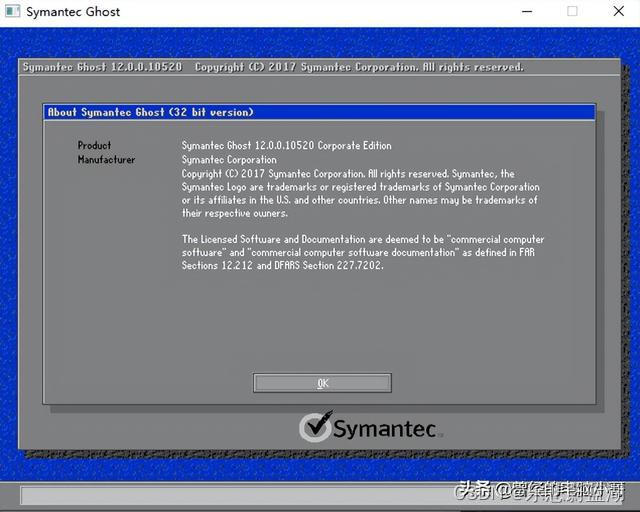The image size is (640, 512).
Task: Click the "Product" label
Action: (94, 145)
